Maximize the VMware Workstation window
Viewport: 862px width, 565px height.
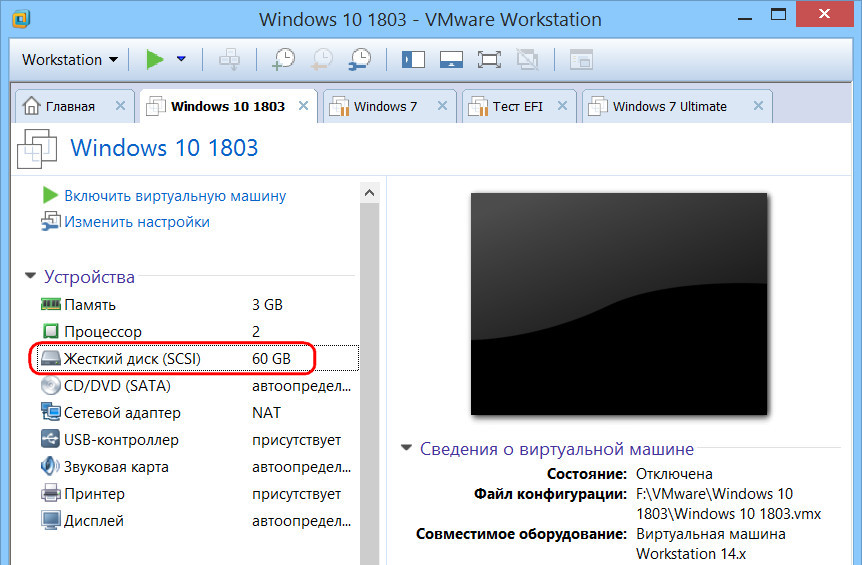778,14
